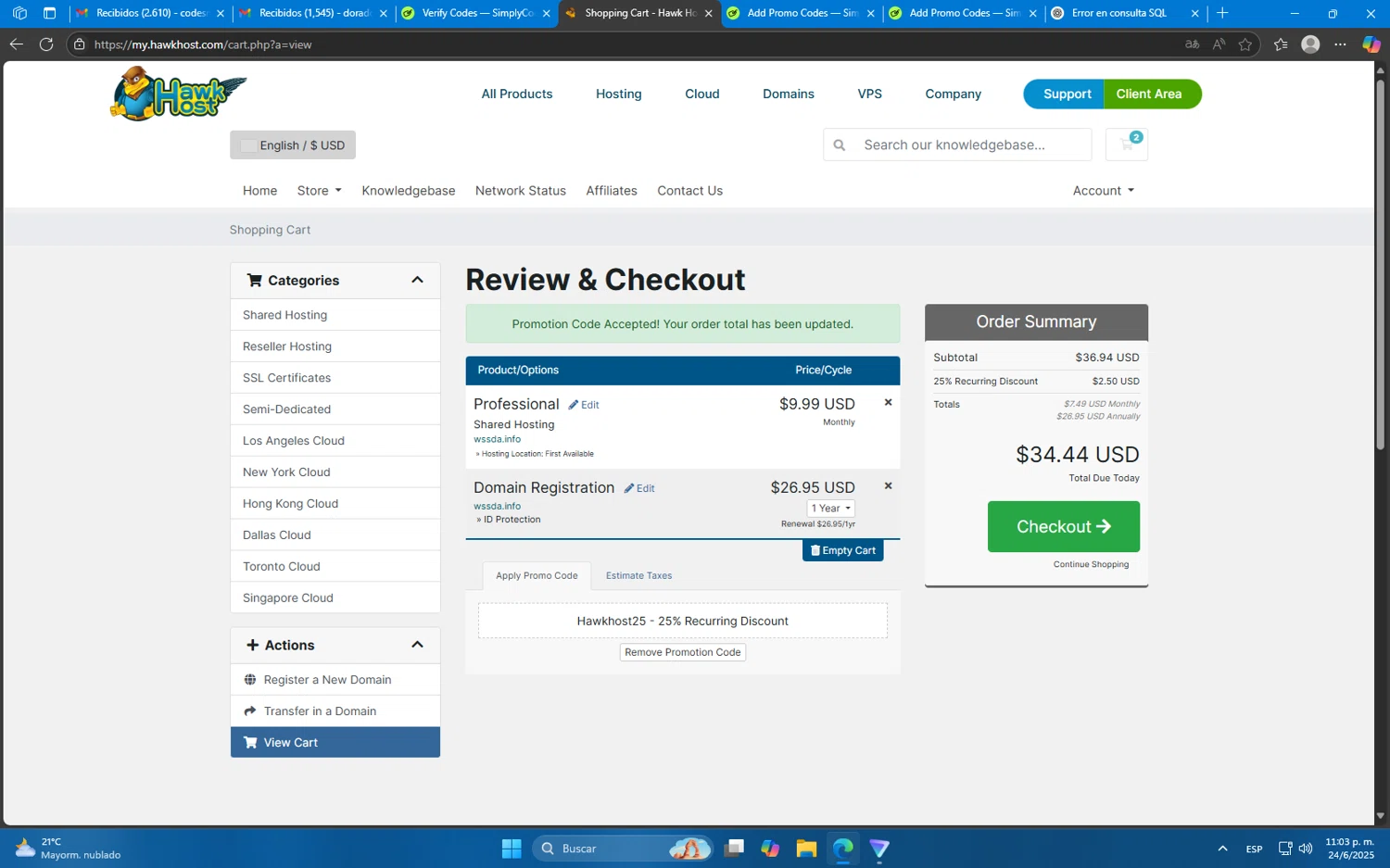The image size is (1390, 868).
Task: Go back in the browser
Action: point(17,44)
